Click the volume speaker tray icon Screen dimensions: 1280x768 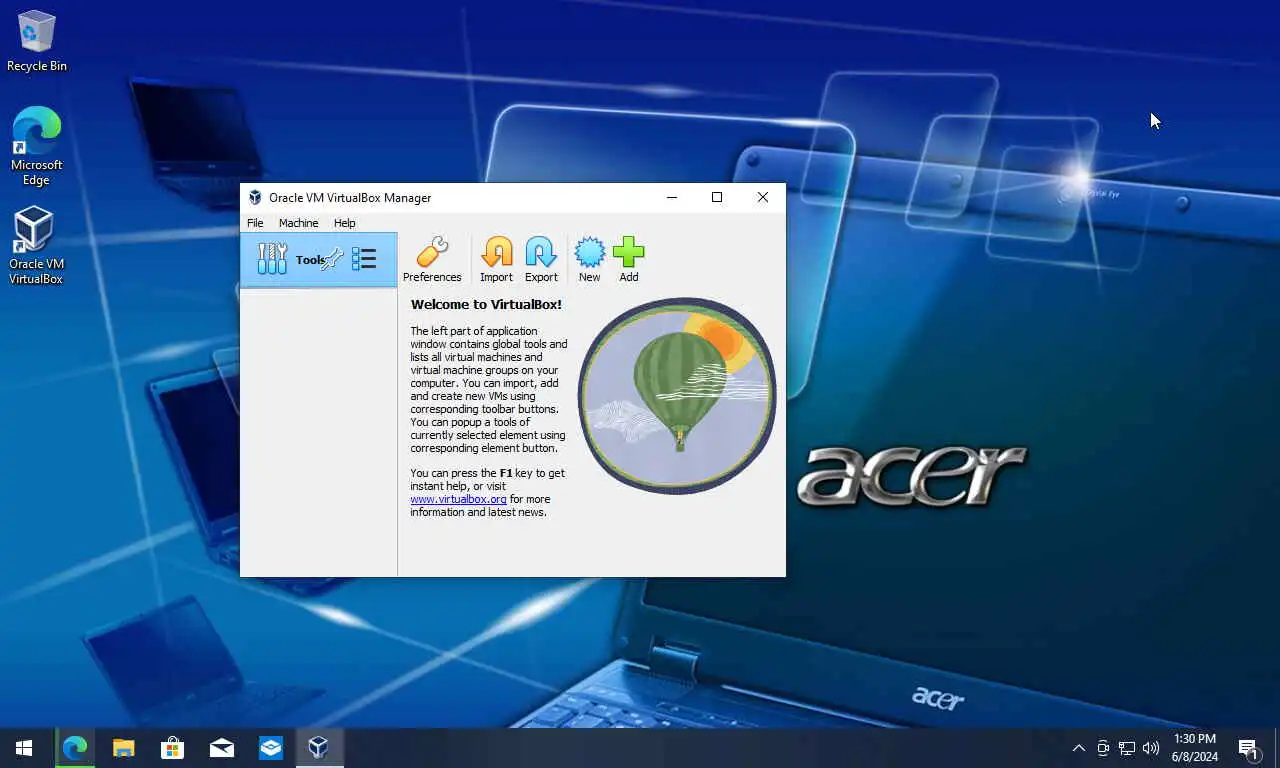click(x=1151, y=748)
